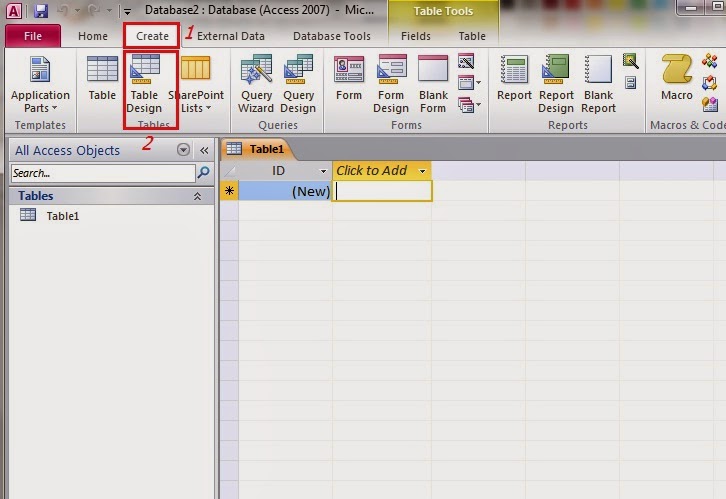Open the Navigation forms dropdown
The height and width of the screenshot is (499, 726).
point(469,83)
